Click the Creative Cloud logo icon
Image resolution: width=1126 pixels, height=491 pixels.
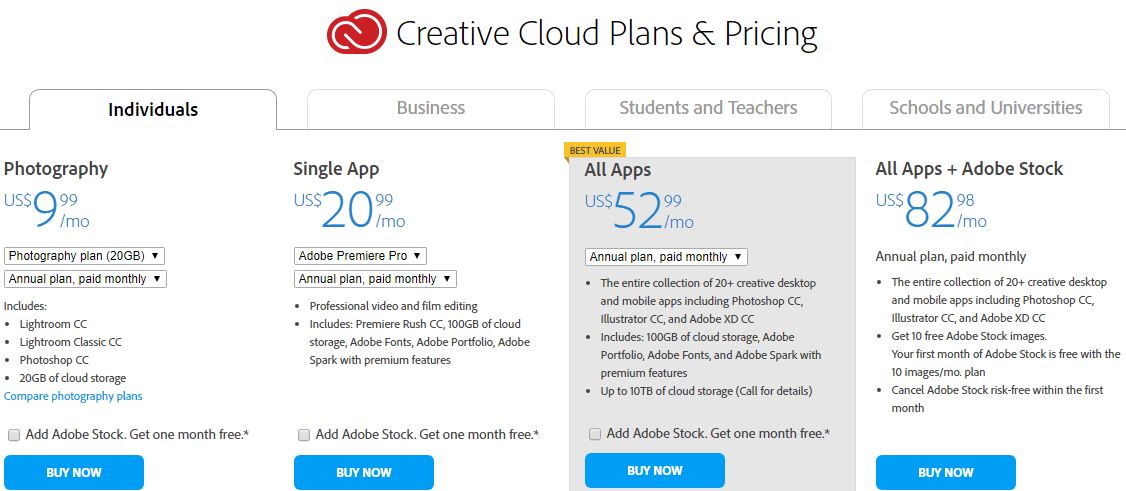tap(357, 32)
